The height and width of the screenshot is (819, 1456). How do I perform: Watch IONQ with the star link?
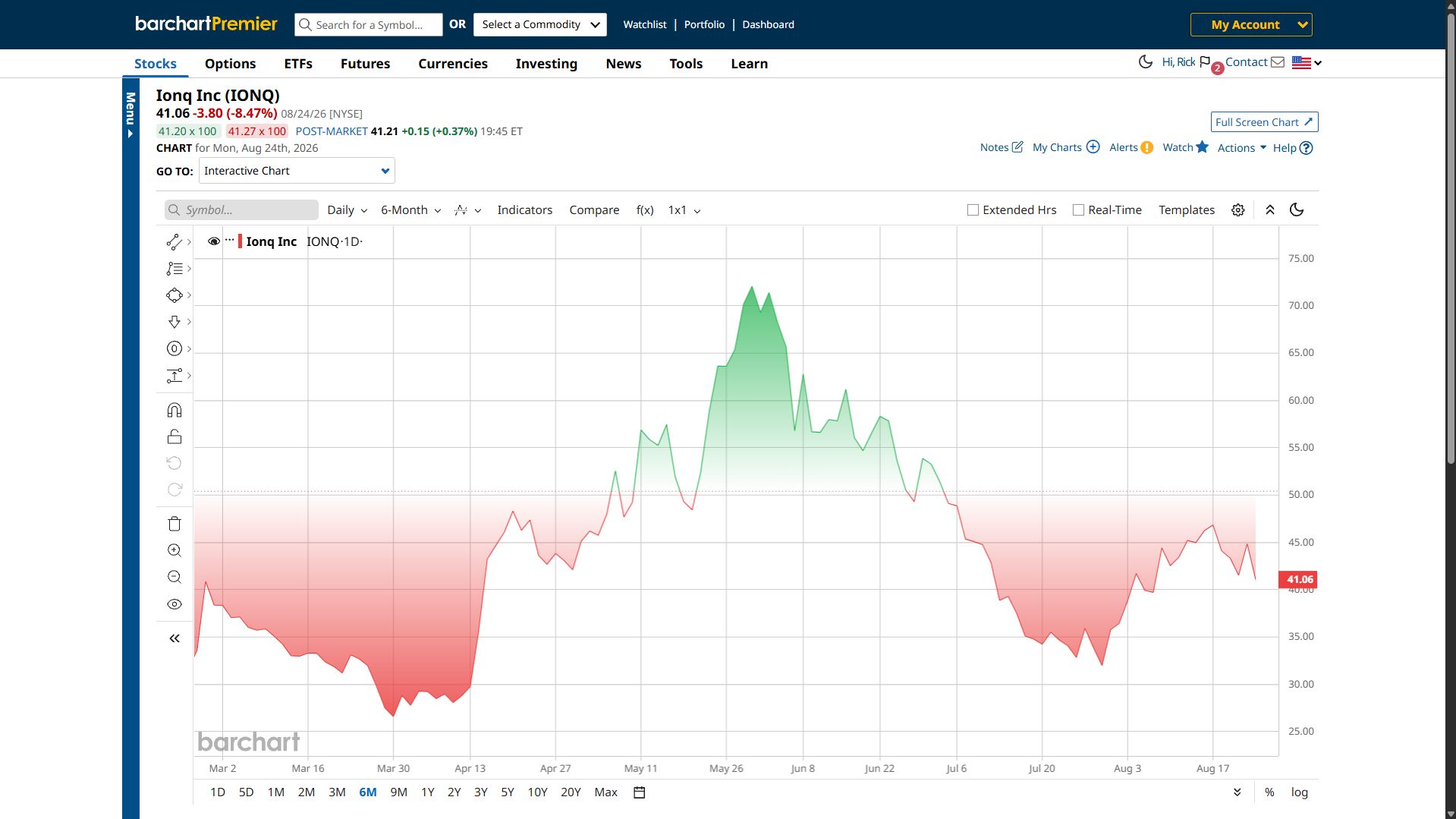(1185, 147)
